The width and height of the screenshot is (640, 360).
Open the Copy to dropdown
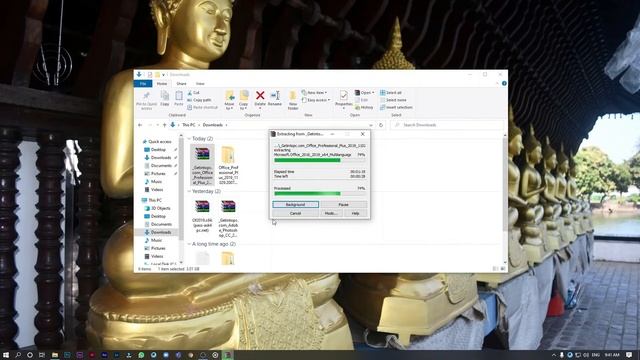[x=244, y=100]
